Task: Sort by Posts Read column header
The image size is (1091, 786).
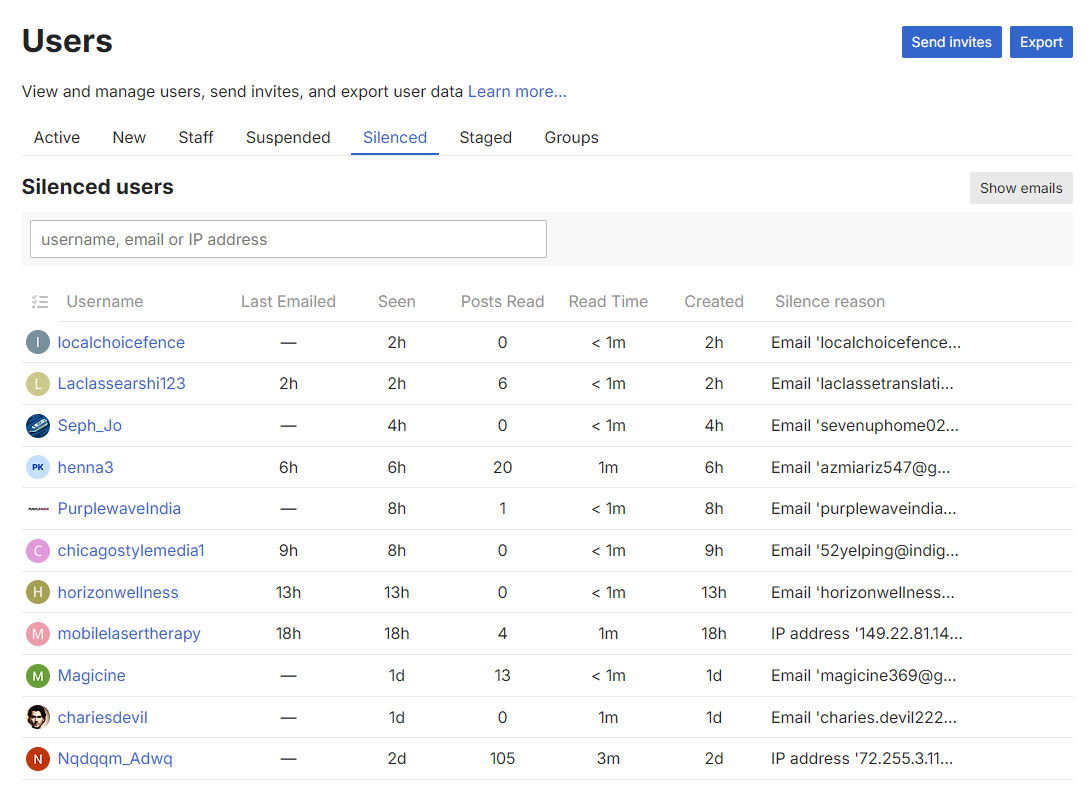Action: (502, 302)
